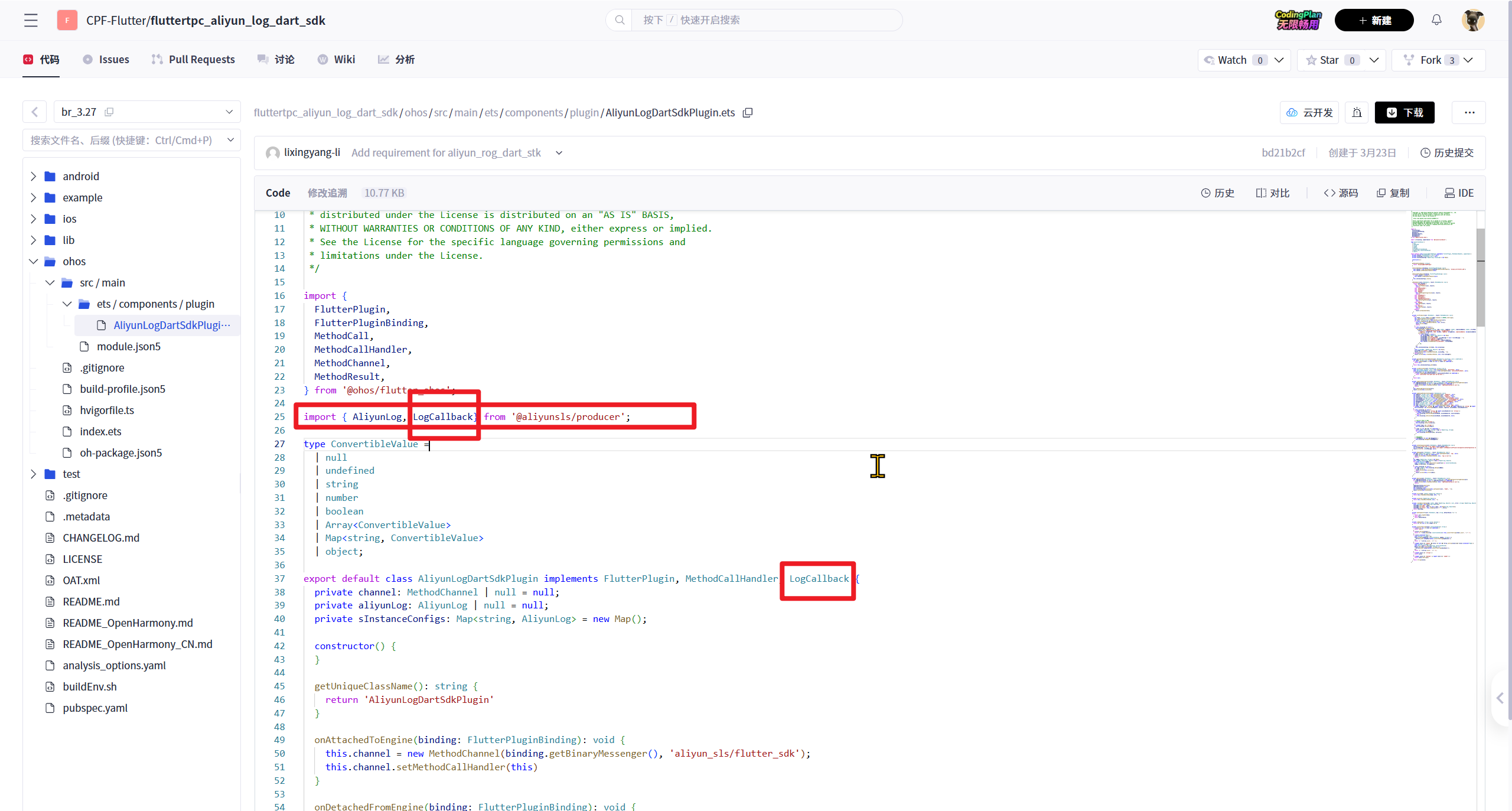Open the Watch dropdown arrow
The width and height of the screenshot is (1512, 811).
(1279, 60)
